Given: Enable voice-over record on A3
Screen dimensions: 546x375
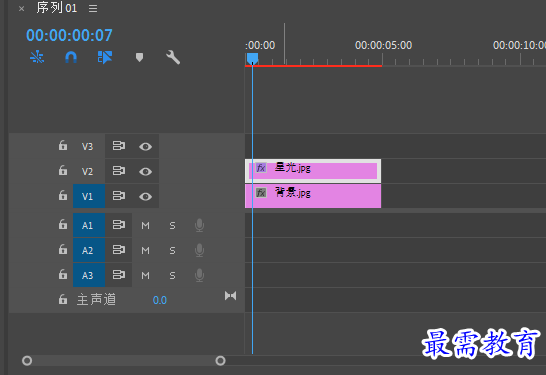Looking at the screenshot, I should pyautogui.click(x=200, y=275).
